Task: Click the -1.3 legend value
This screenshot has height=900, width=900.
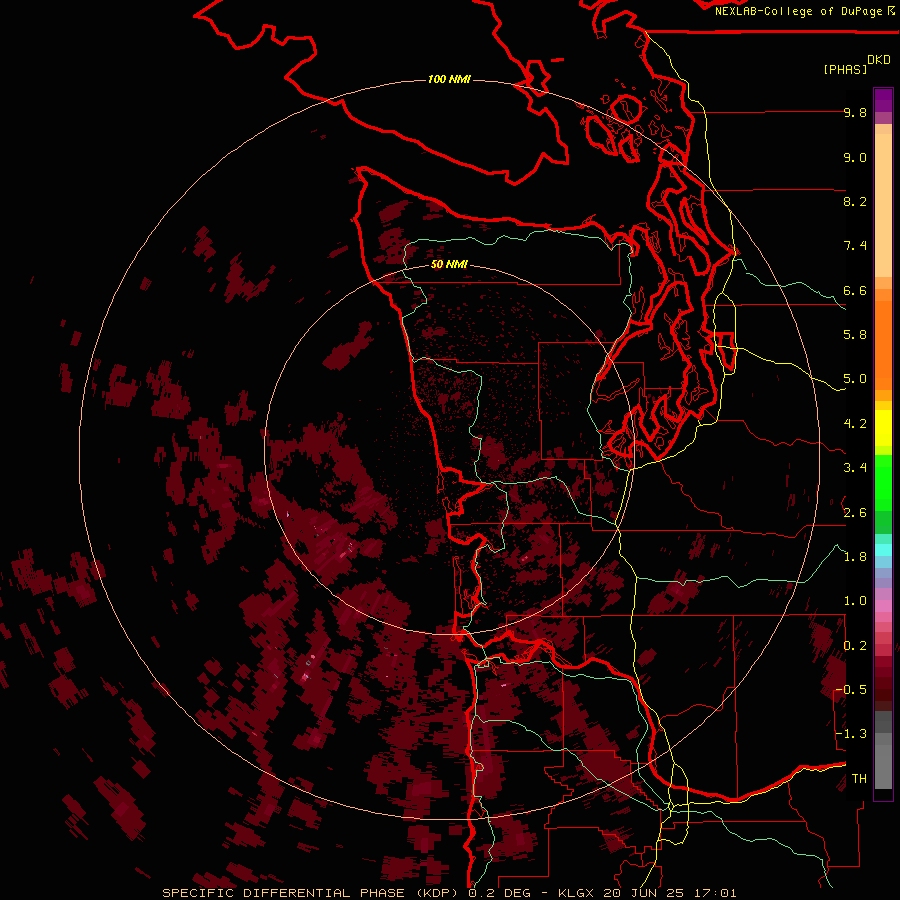Action: tap(851, 734)
